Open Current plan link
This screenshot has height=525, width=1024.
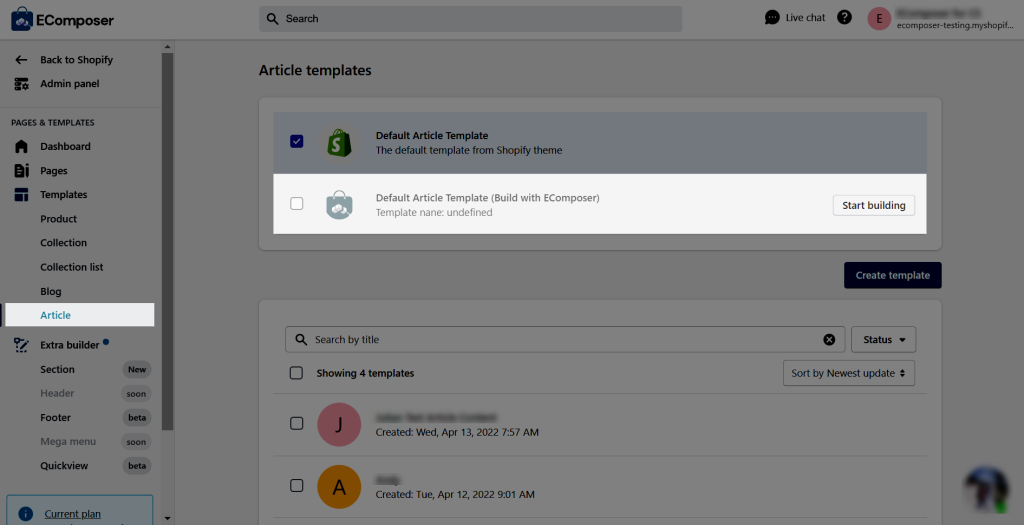point(72,514)
